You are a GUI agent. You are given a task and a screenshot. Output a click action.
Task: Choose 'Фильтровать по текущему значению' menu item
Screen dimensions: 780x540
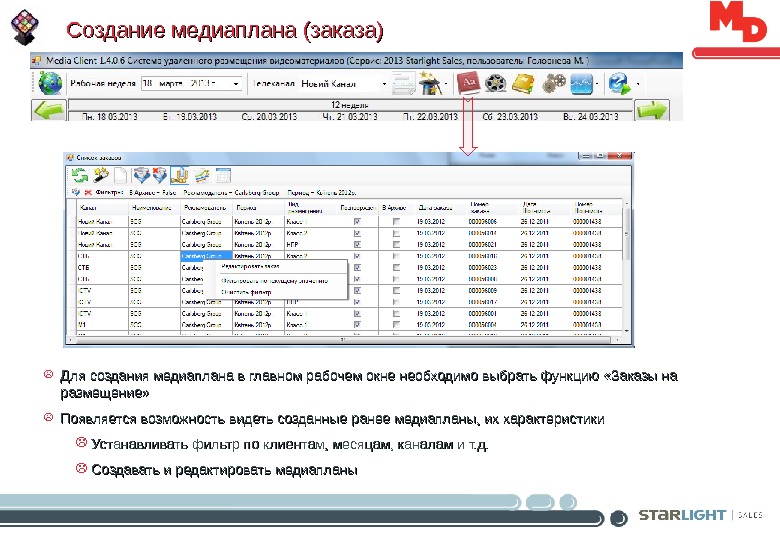[x=275, y=281]
